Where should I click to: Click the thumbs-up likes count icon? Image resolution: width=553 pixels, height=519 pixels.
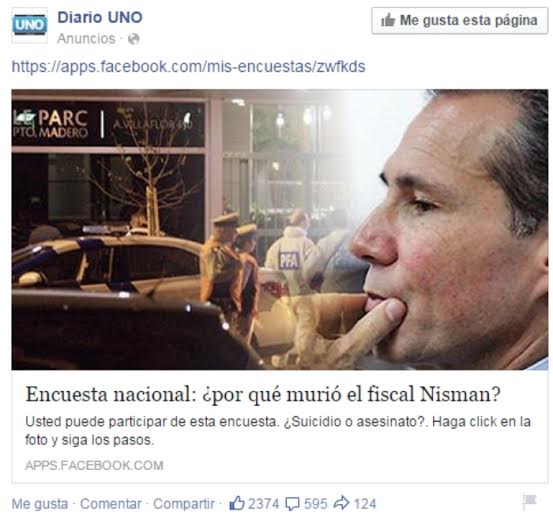(x=237, y=503)
